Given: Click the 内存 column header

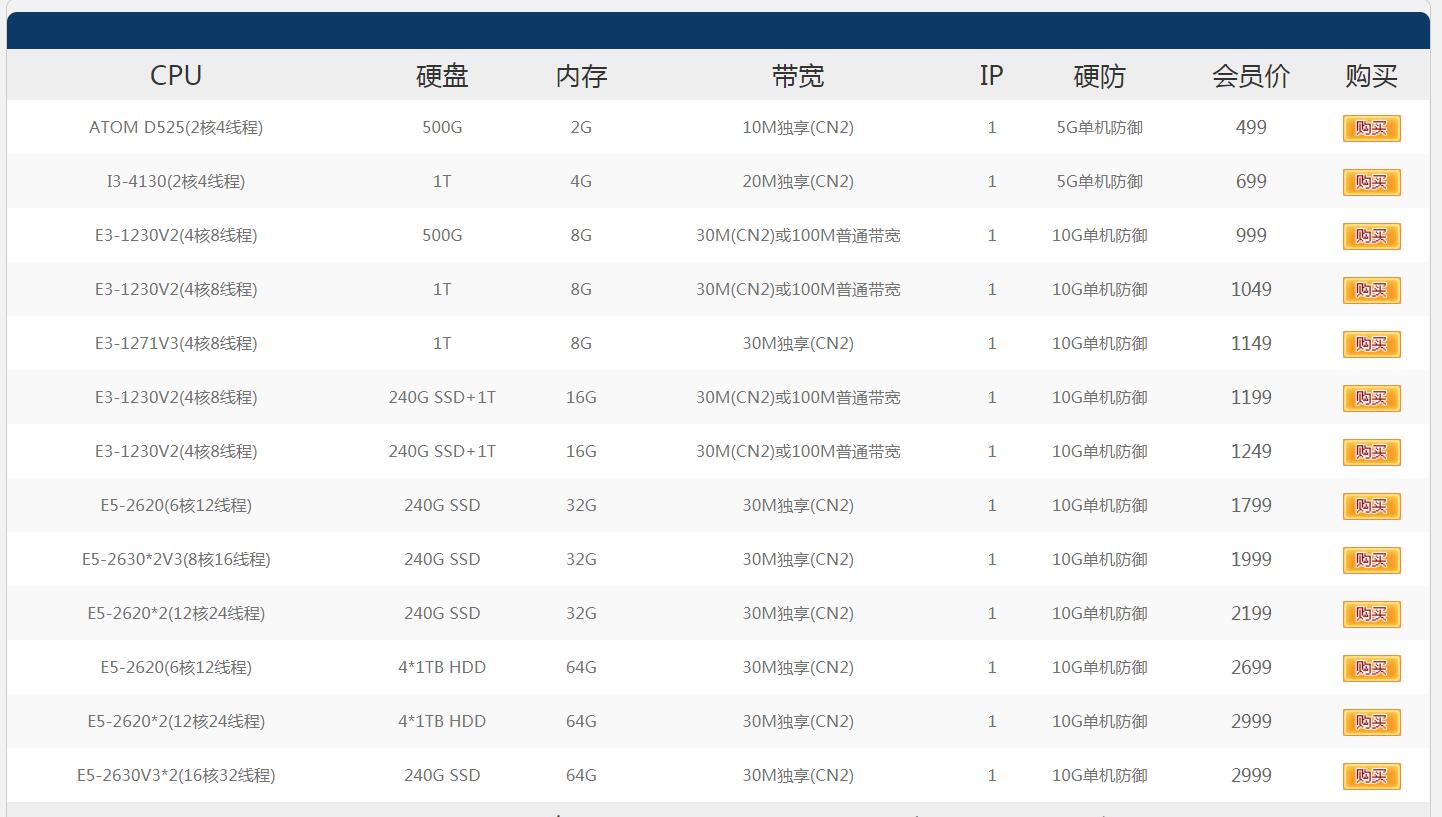Looking at the screenshot, I should [x=581, y=76].
